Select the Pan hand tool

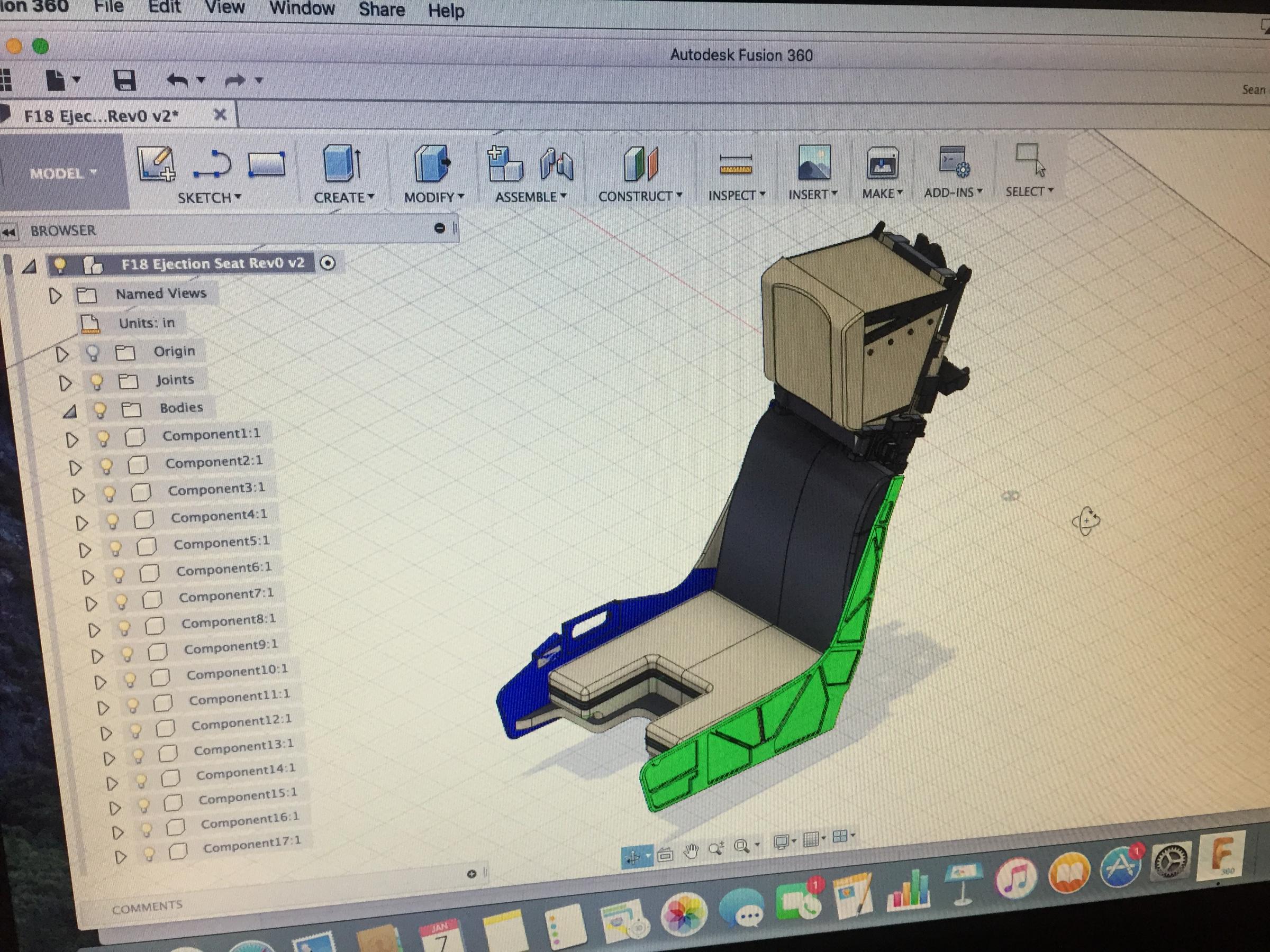(x=691, y=851)
